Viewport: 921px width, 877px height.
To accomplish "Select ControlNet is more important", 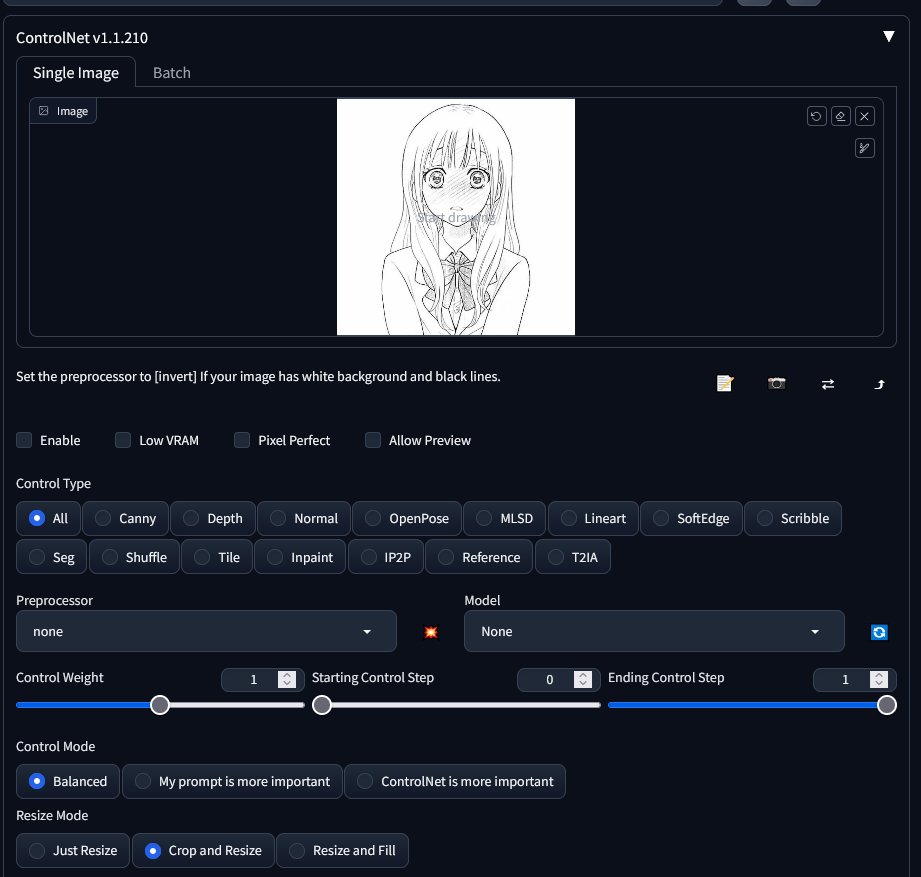I will point(455,782).
